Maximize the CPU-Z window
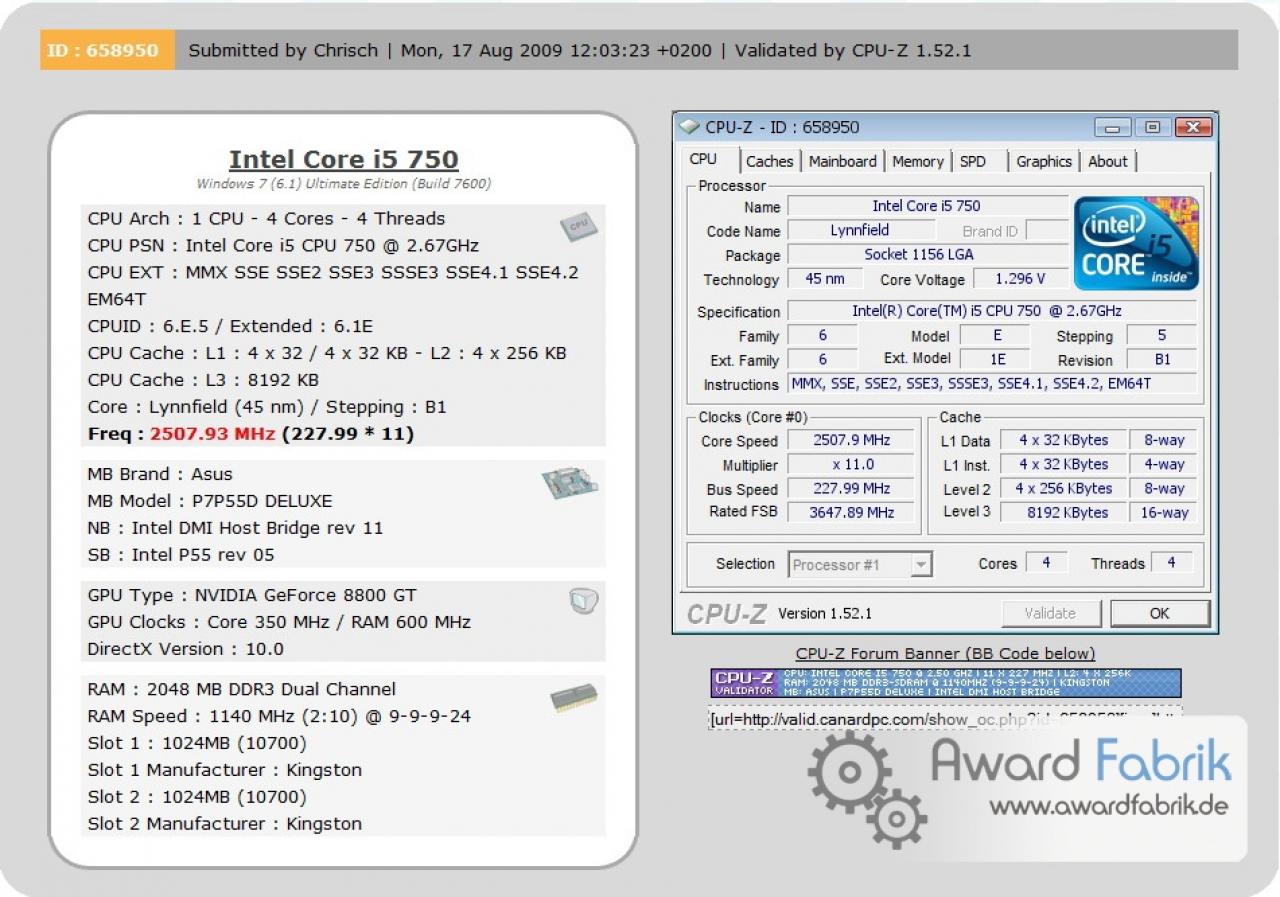Screen dimensions: 1280x897 (x=1153, y=127)
